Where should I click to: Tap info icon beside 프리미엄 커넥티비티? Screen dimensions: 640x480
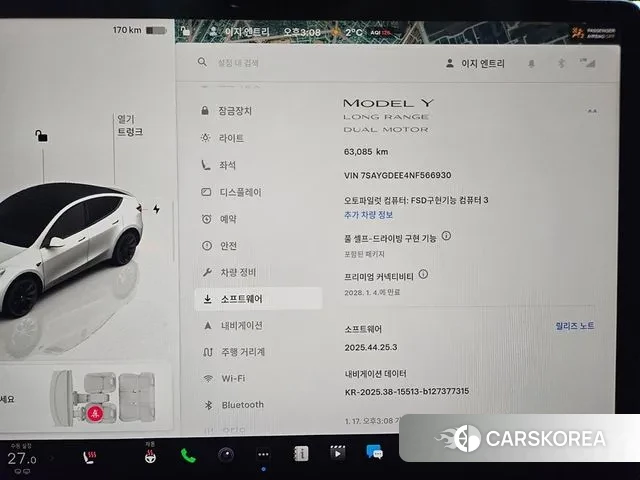click(x=423, y=274)
